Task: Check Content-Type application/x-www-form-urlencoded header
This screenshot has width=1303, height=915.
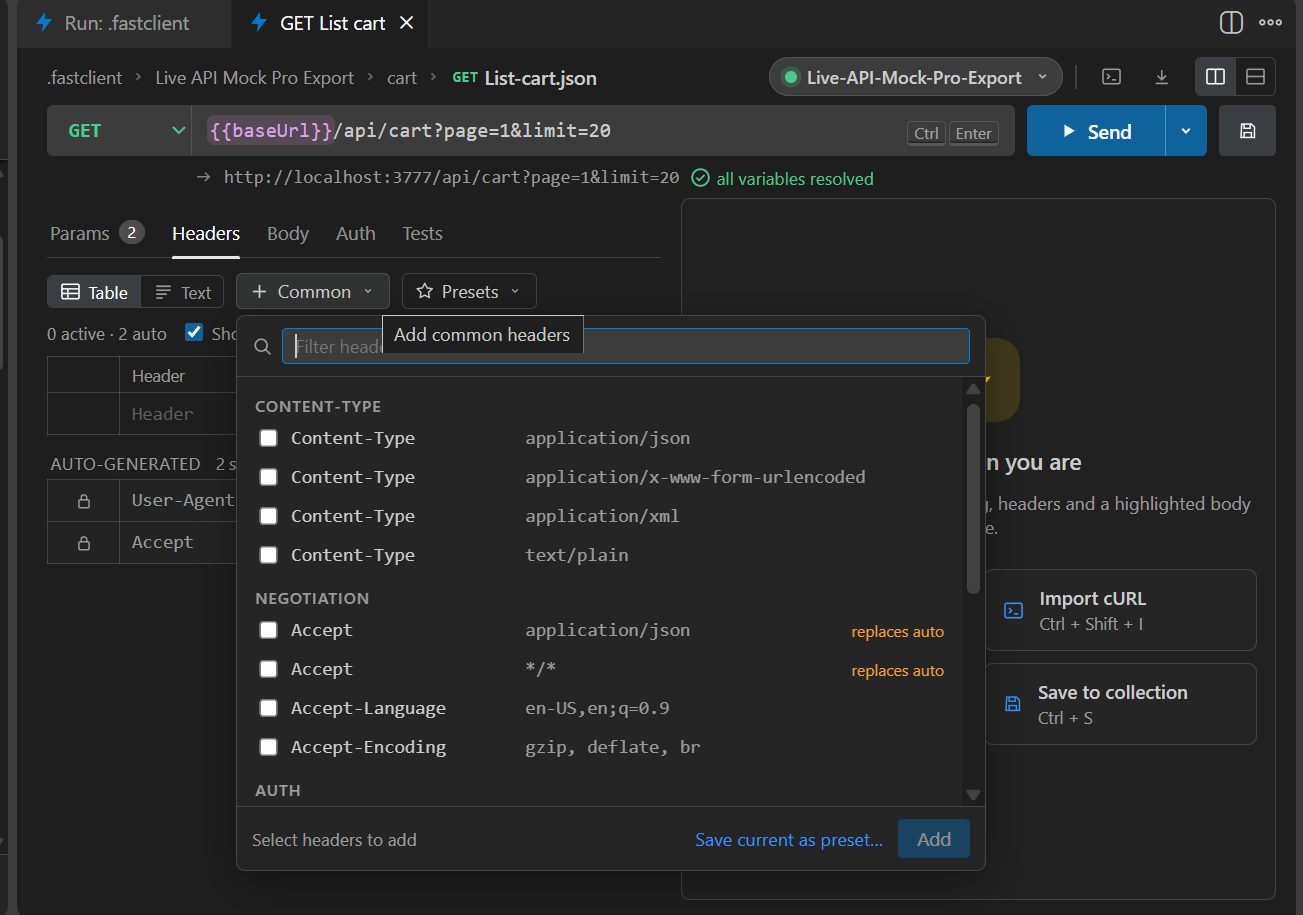Action: [x=268, y=477]
